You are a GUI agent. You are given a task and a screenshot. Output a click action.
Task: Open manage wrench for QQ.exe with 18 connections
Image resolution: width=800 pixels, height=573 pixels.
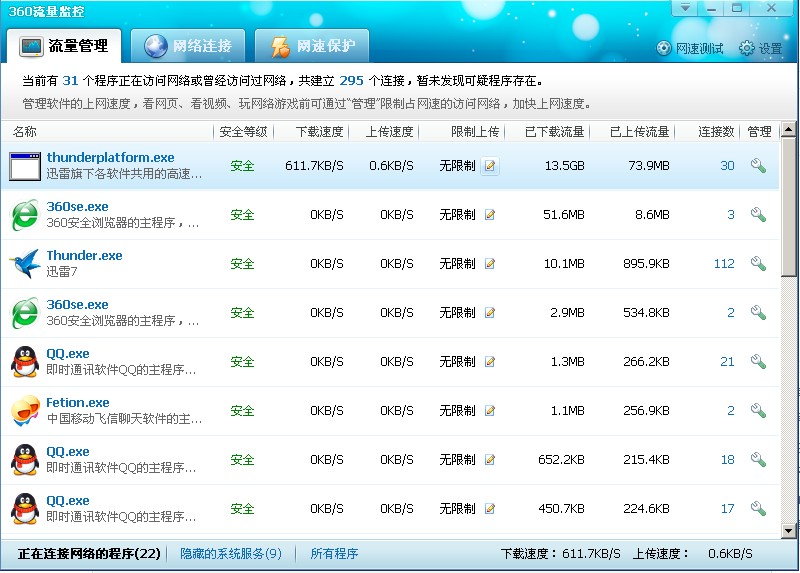coord(758,459)
